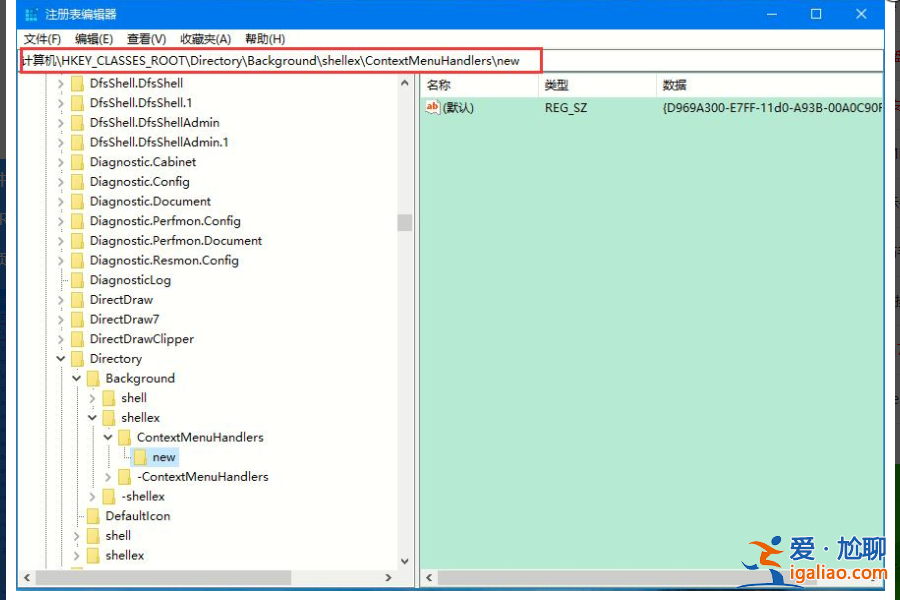Select the Diagnostic.Config folder icon
900x600 pixels.
pos(77,181)
